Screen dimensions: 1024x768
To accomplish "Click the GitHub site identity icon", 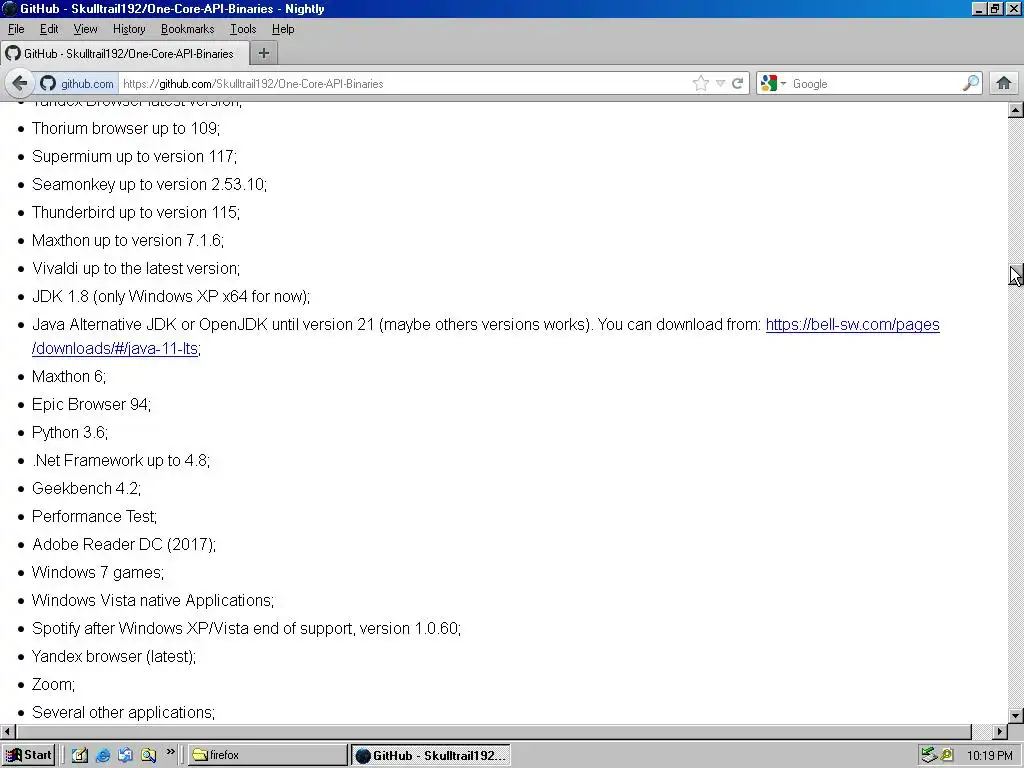I will click(x=48, y=84).
